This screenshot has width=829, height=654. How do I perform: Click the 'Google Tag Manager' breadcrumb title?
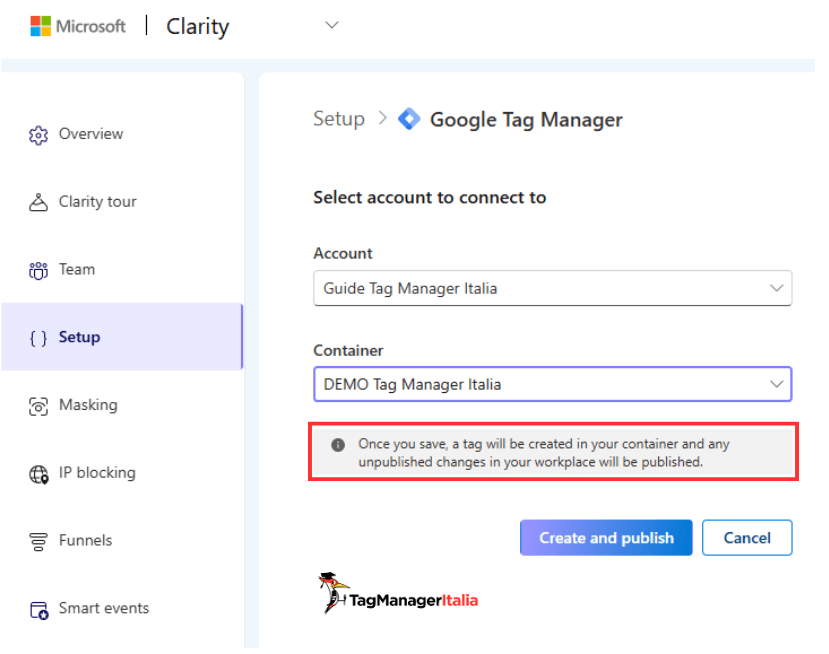point(526,119)
